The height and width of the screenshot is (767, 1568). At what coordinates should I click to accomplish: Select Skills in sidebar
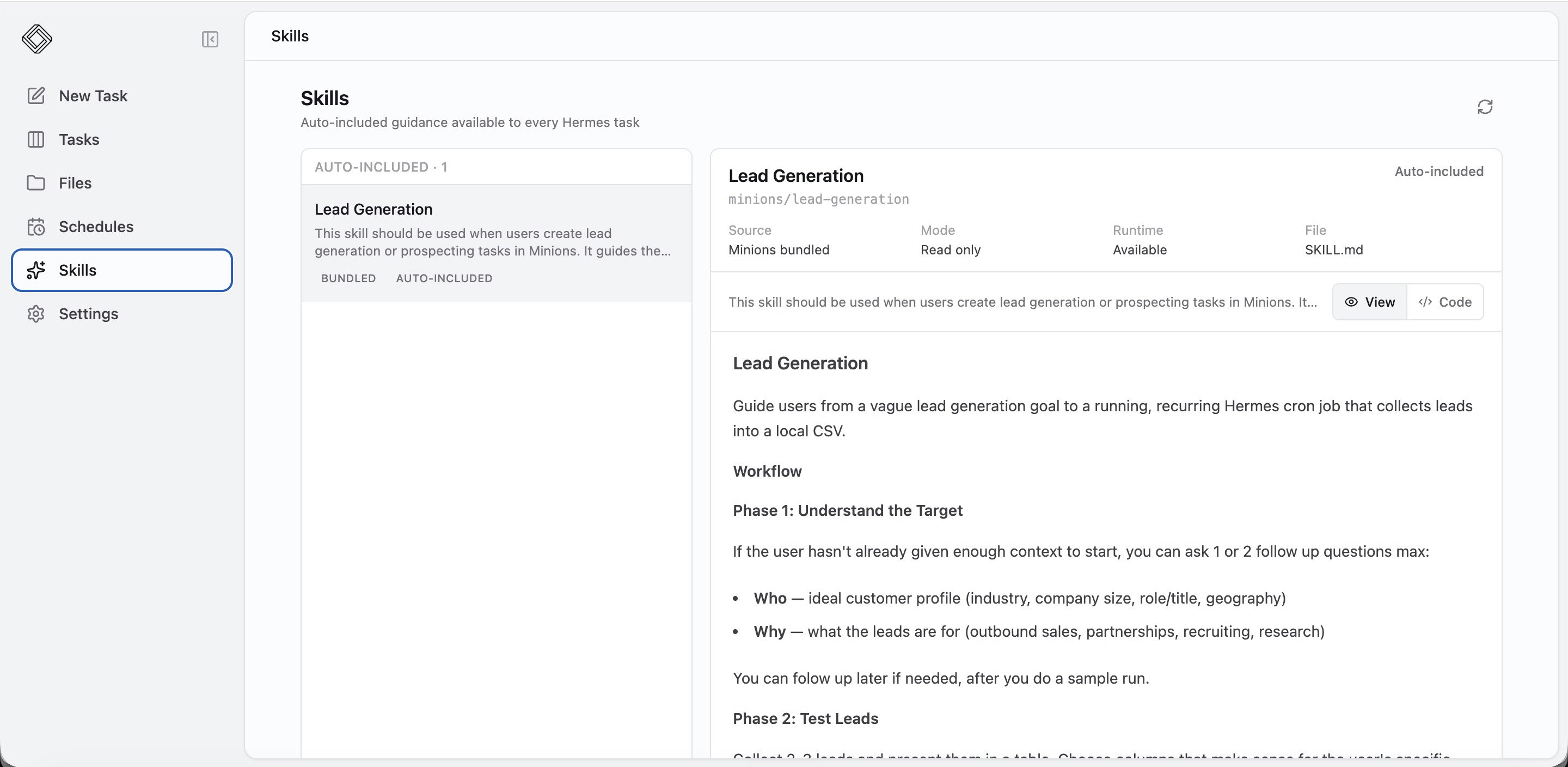pos(122,270)
